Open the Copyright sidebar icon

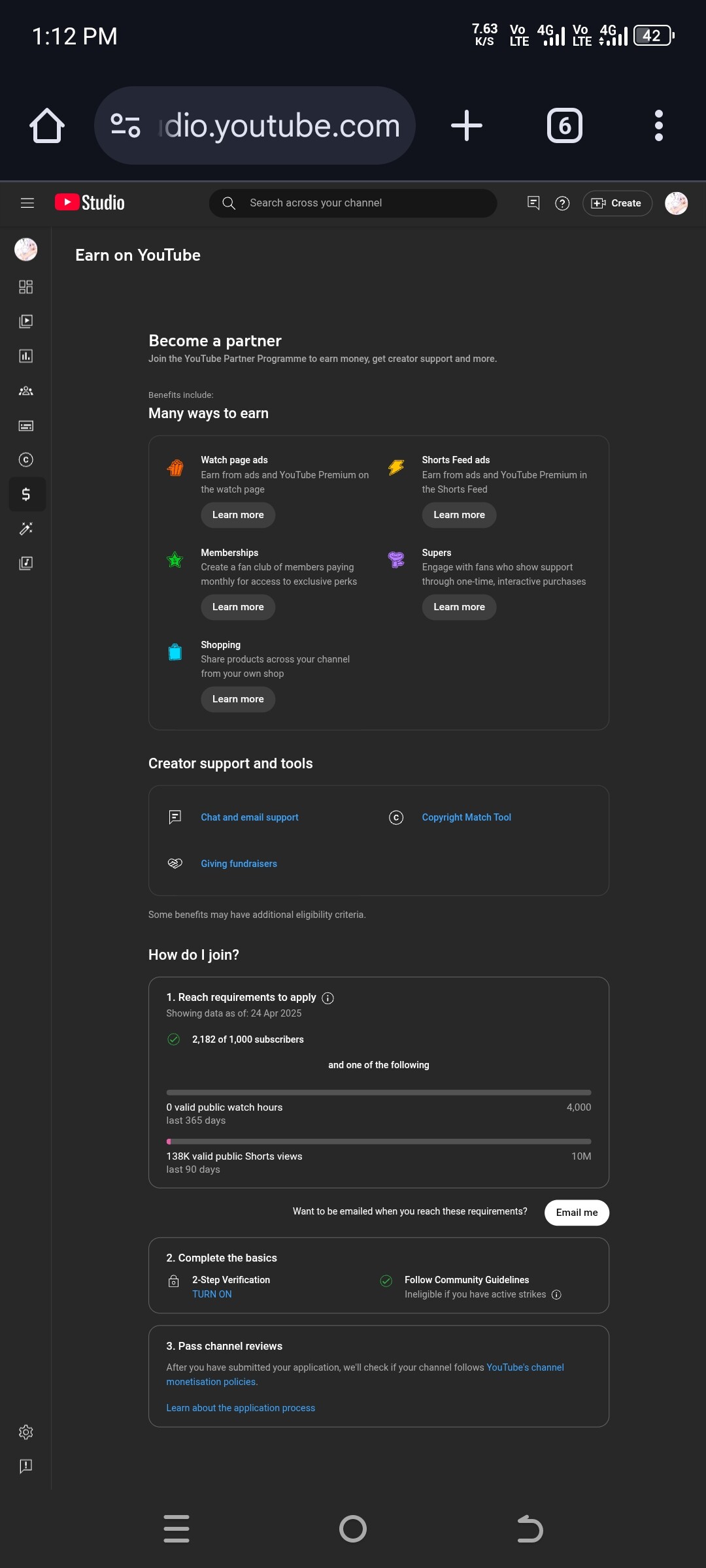[x=25, y=459]
